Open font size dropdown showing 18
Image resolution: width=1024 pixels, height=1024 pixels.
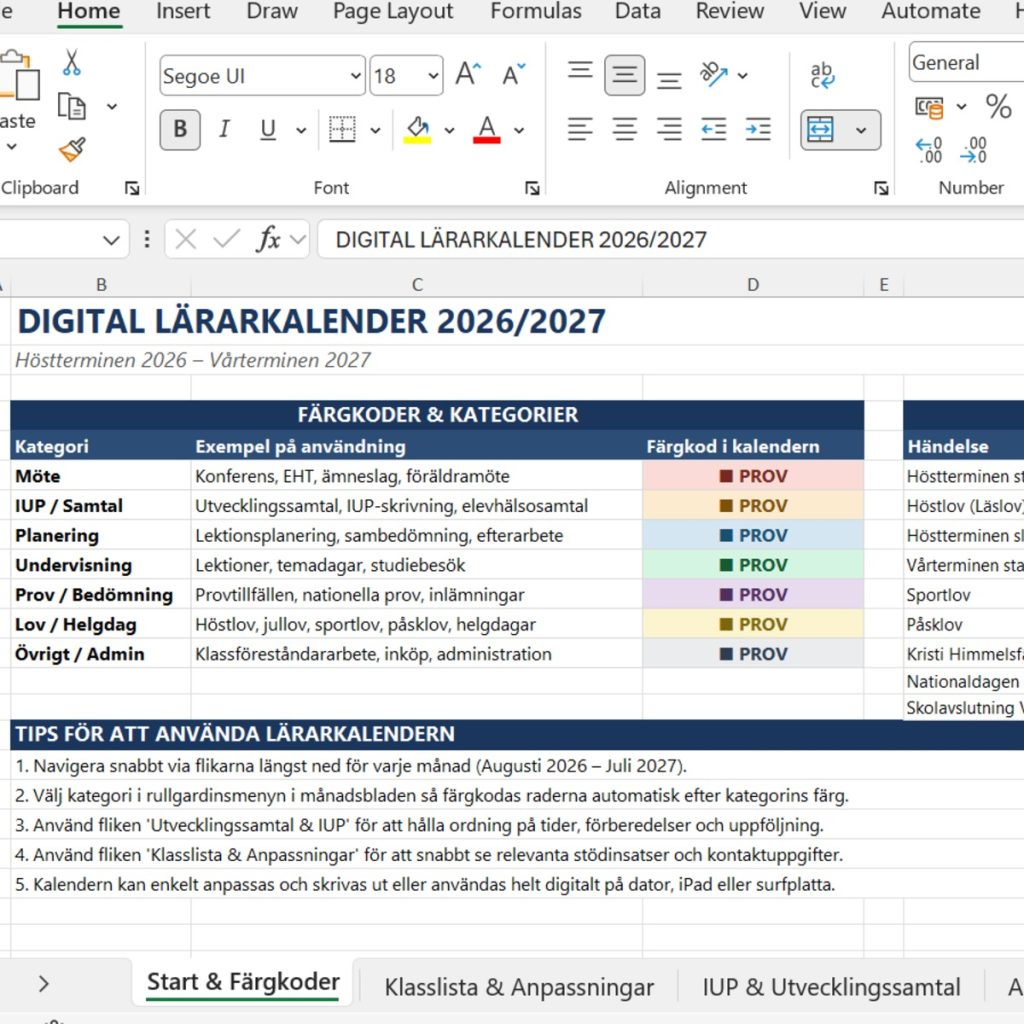pyautogui.click(x=433, y=76)
